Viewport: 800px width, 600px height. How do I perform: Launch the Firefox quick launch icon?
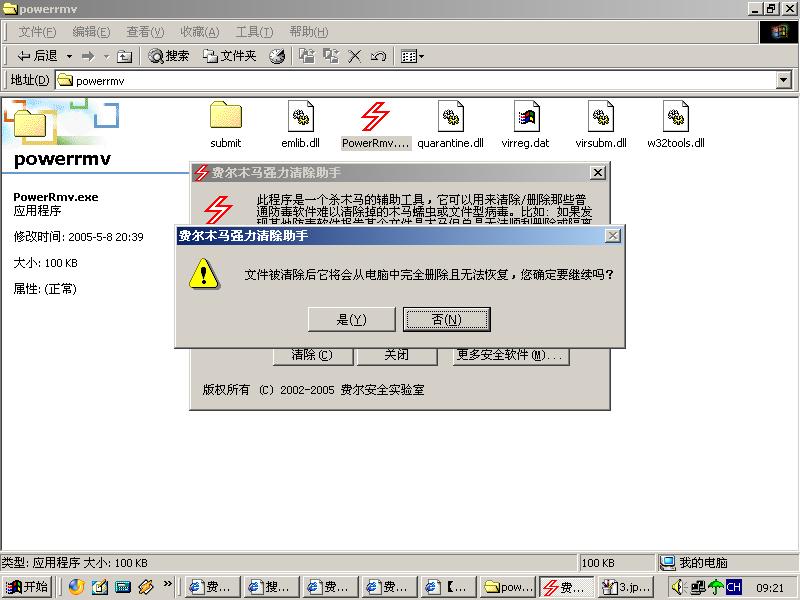tap(77, 587)
